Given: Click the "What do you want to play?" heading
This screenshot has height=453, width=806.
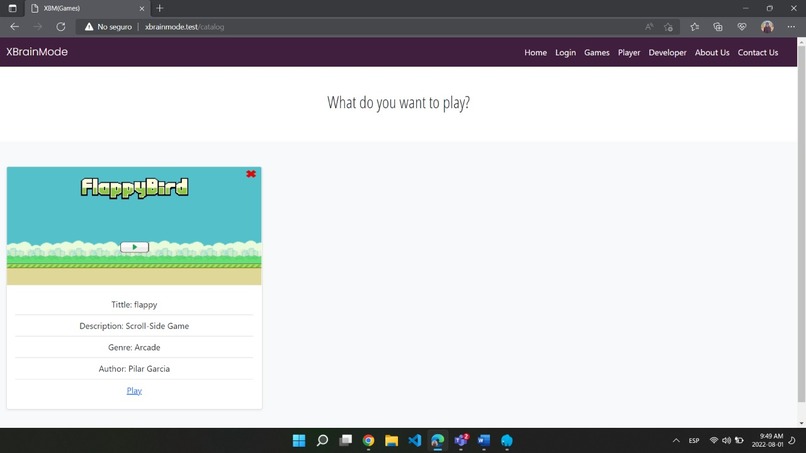Looking at the screenshot, I should (x=398, y=103).
